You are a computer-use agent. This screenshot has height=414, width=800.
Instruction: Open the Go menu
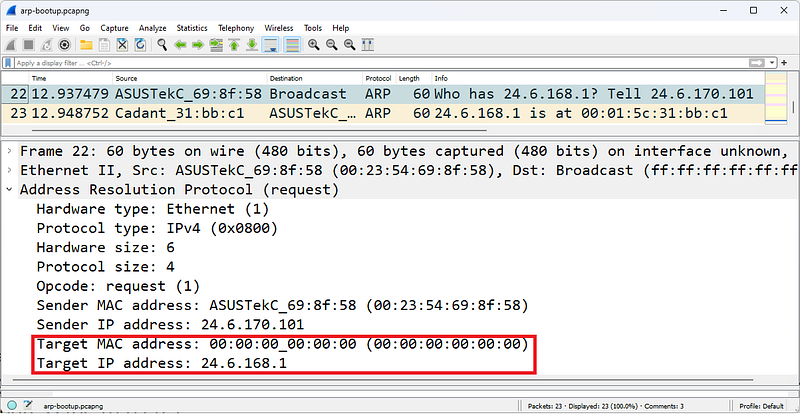point(85,28)
